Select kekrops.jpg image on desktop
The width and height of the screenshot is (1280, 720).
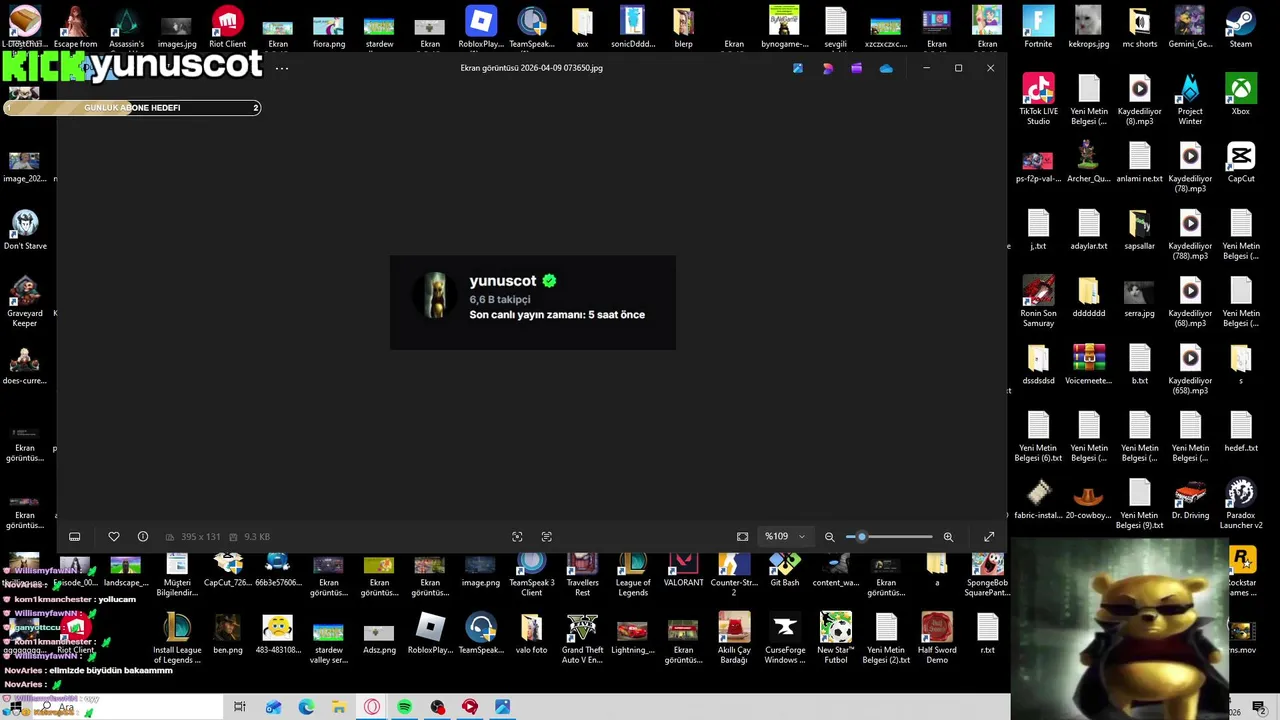click(1089, 28)
